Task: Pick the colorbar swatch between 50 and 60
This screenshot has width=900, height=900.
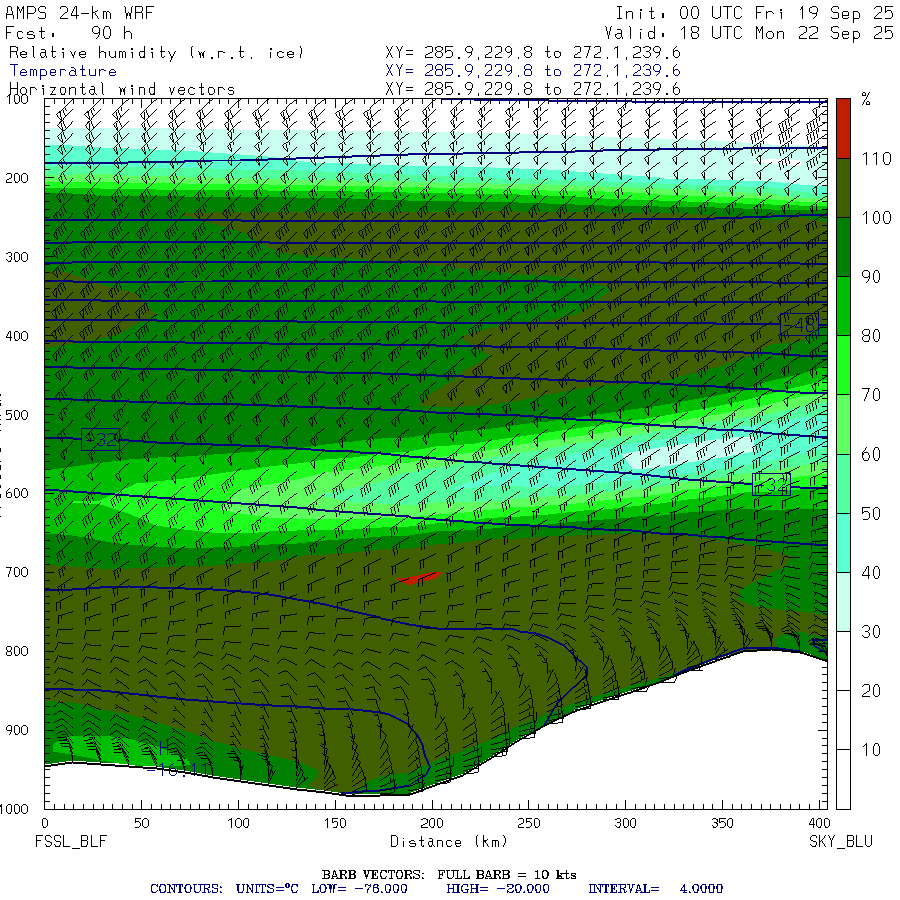Action: [x=843, y=483]
